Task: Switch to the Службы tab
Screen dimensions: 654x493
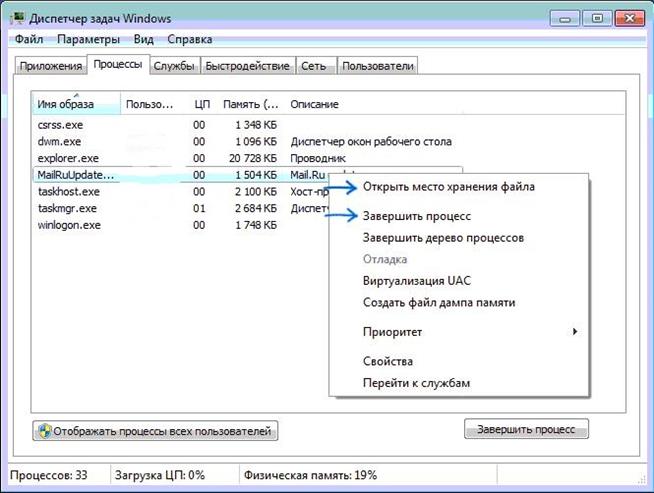Action: (175, 66)
